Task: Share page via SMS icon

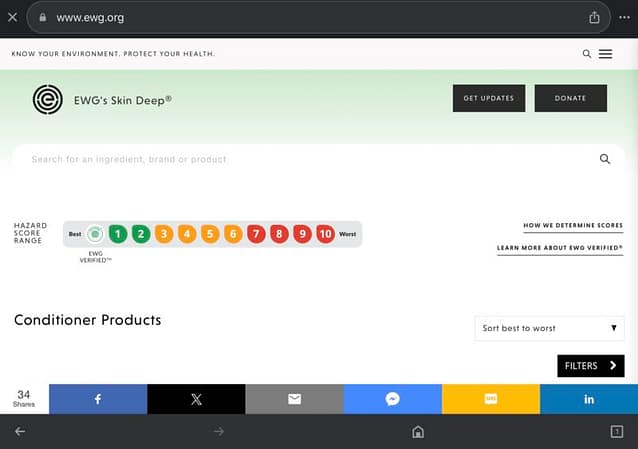Action: coord(491,399)
